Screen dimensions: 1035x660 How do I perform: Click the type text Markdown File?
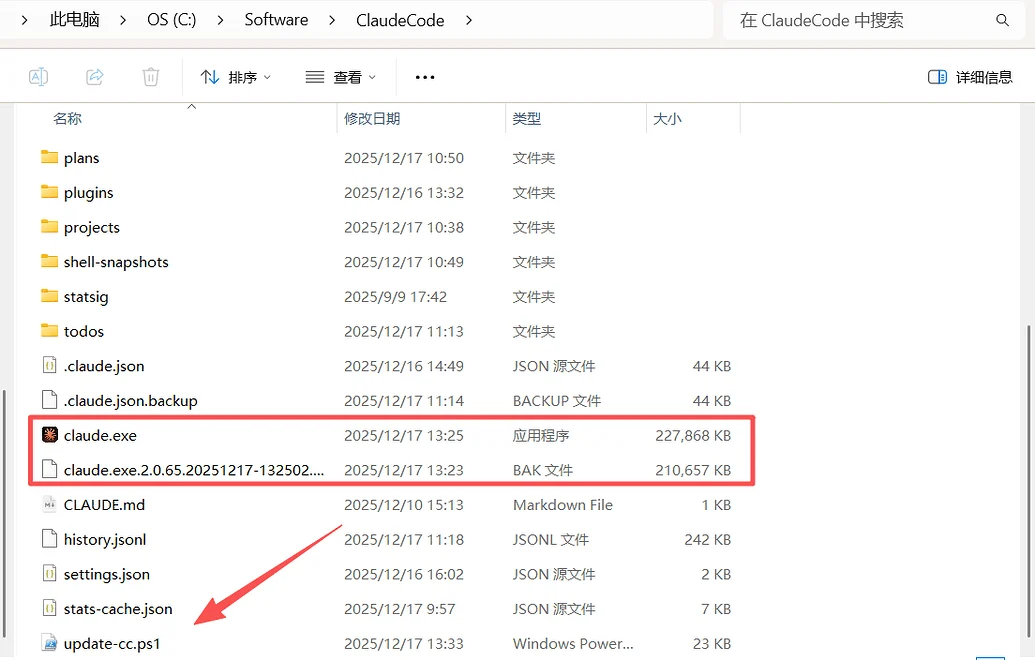[x=563, y=505]
